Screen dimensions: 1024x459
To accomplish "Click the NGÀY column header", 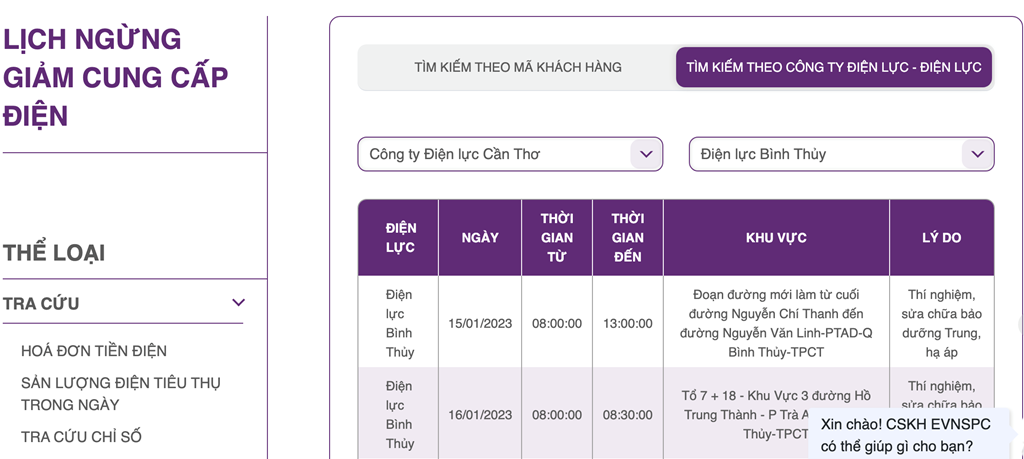I will click(480, 238).
